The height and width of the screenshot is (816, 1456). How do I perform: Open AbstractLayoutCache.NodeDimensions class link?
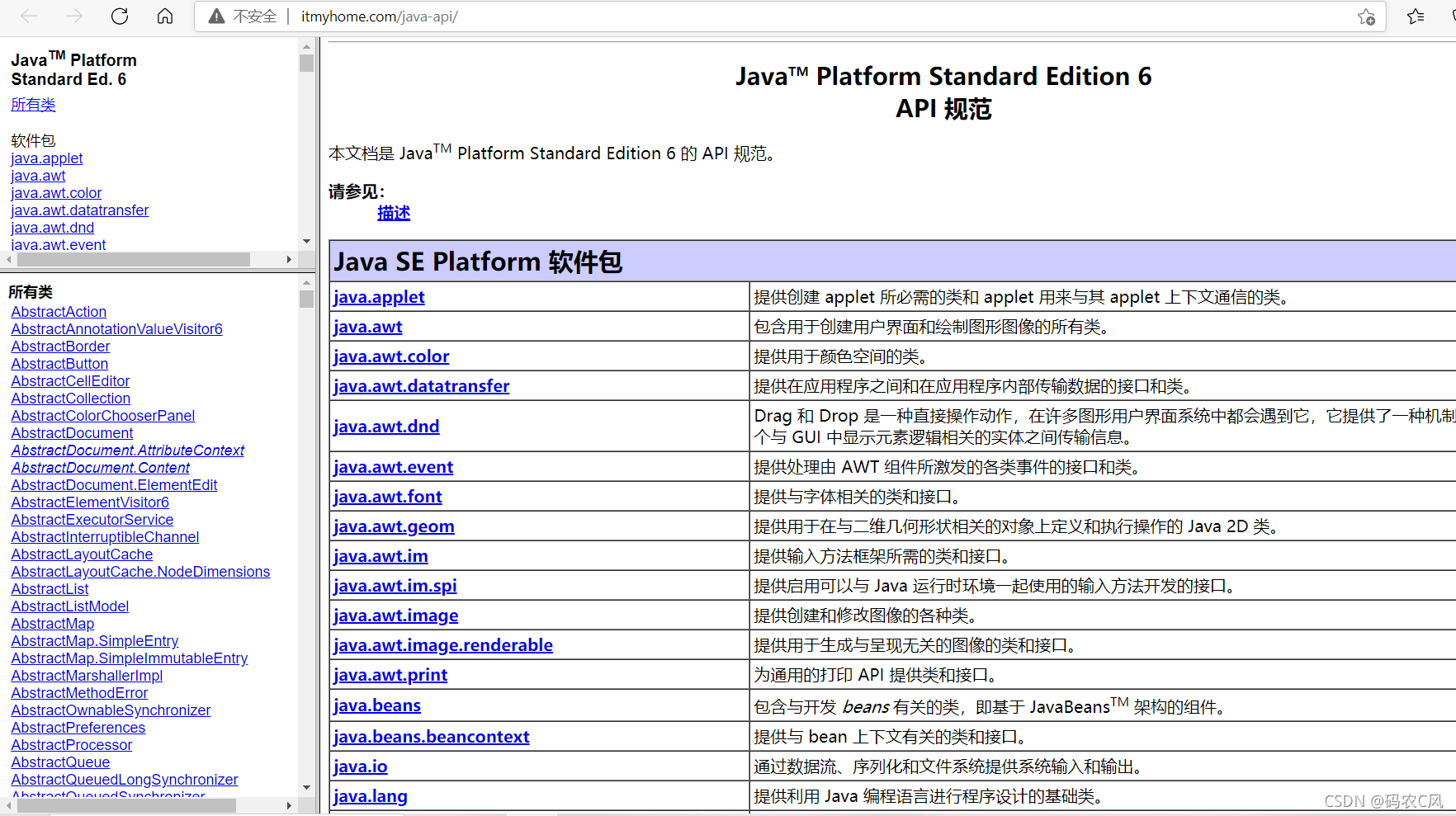point(140,572)
